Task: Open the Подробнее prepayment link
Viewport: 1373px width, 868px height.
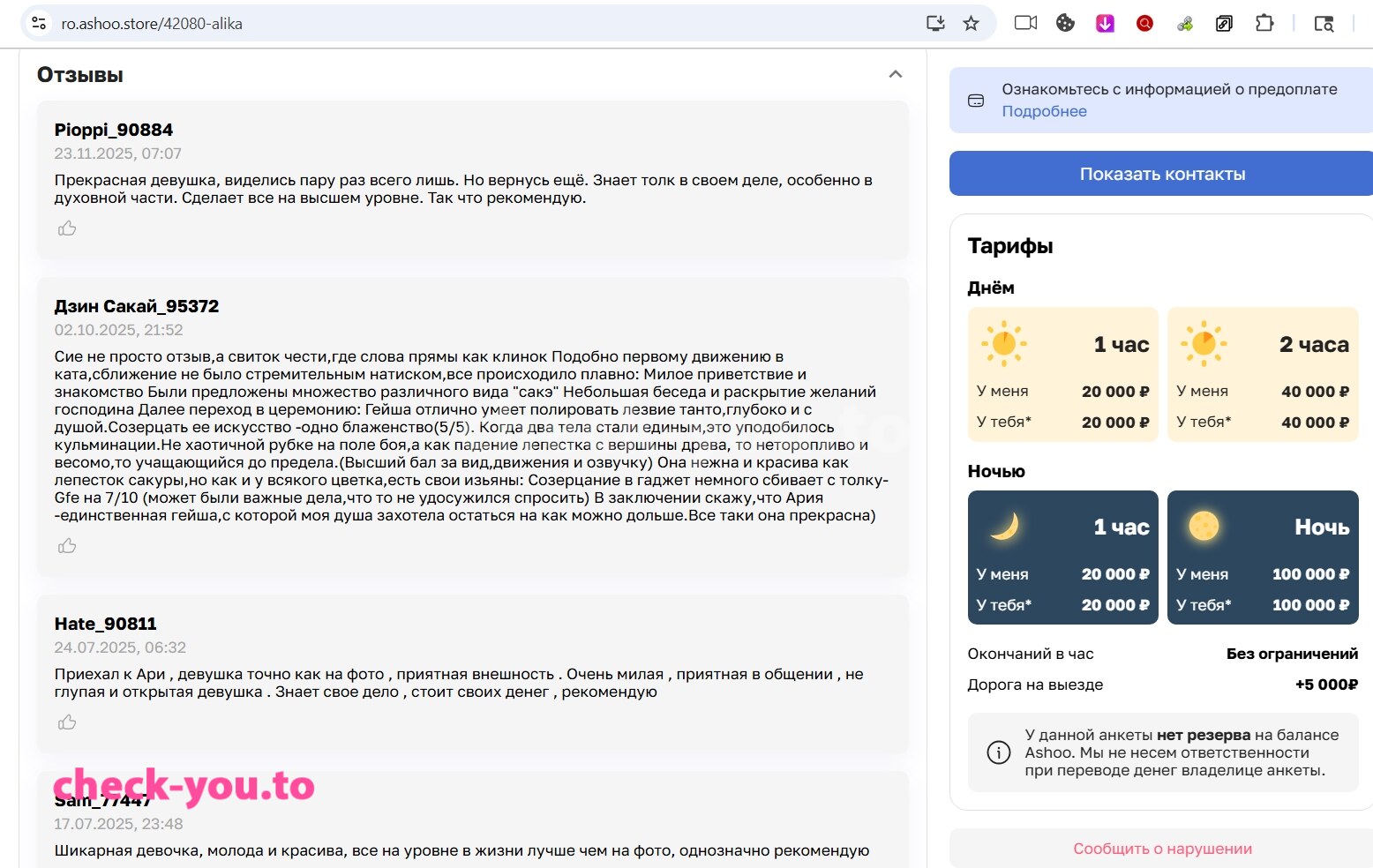Action: [1044, 111]
